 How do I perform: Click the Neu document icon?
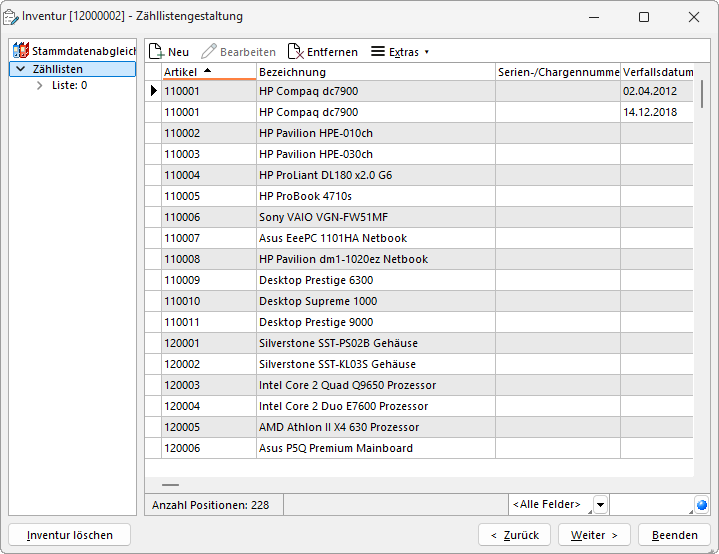[156, 51]
